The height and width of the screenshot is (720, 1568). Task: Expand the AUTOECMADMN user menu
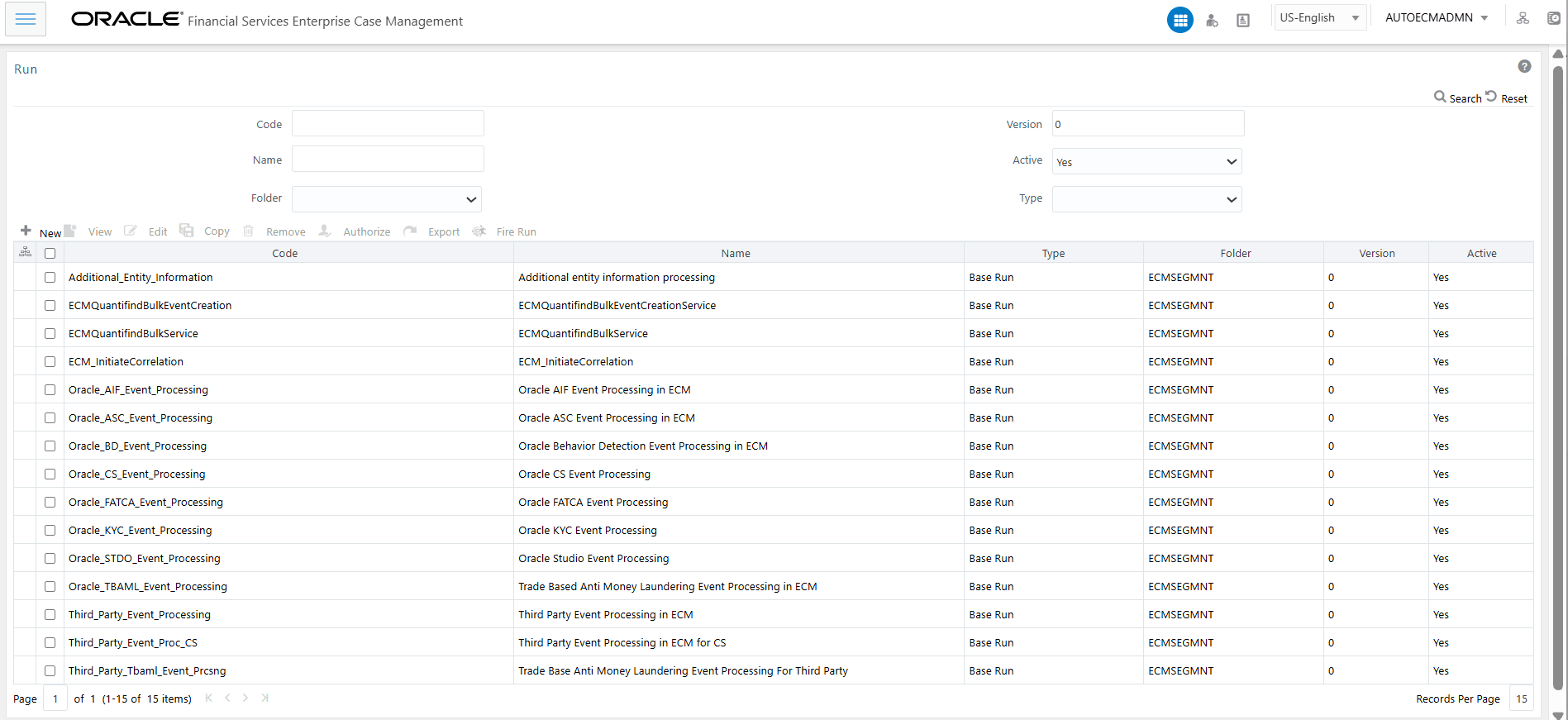click(1437, 17)
